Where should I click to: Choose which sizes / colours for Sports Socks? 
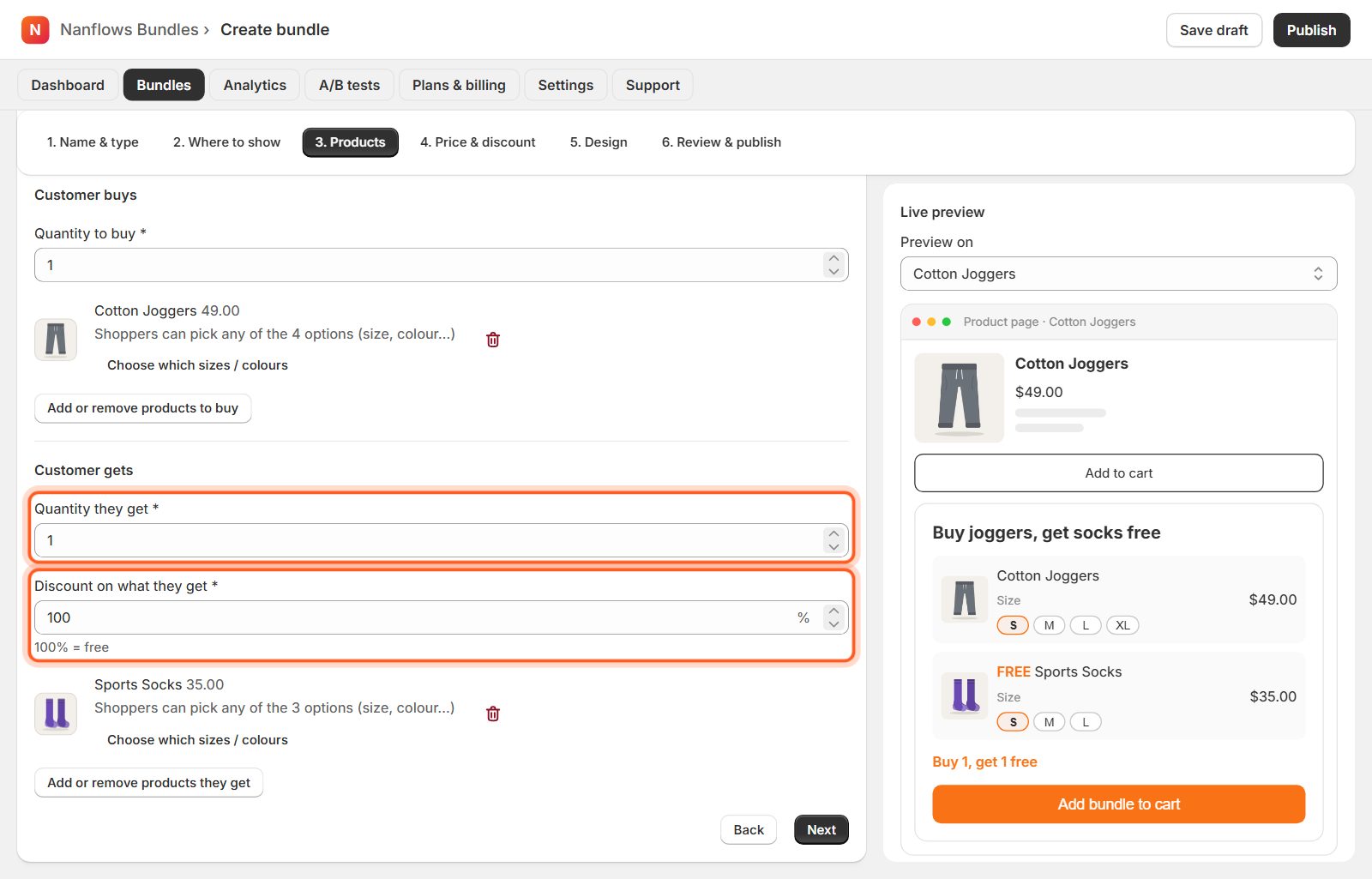pos(197,740)
